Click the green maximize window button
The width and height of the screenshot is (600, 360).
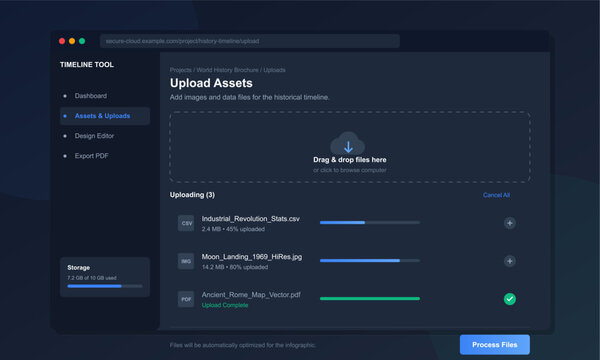coord(82,41)
